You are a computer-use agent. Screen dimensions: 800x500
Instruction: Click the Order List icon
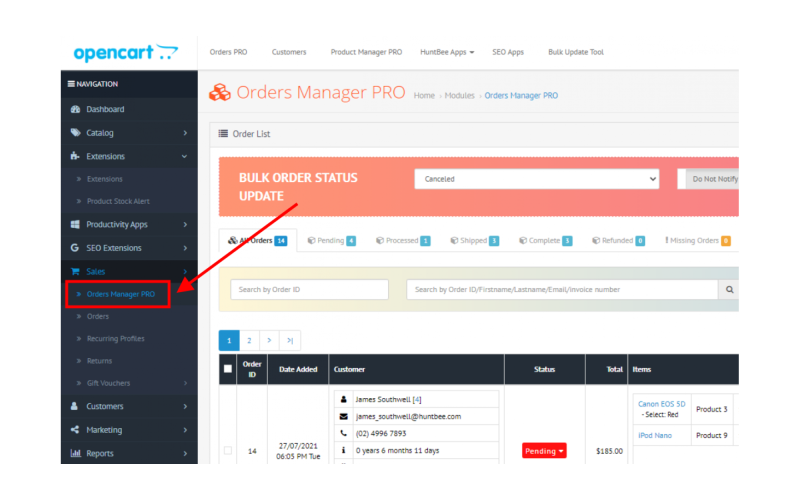point(223,134)
